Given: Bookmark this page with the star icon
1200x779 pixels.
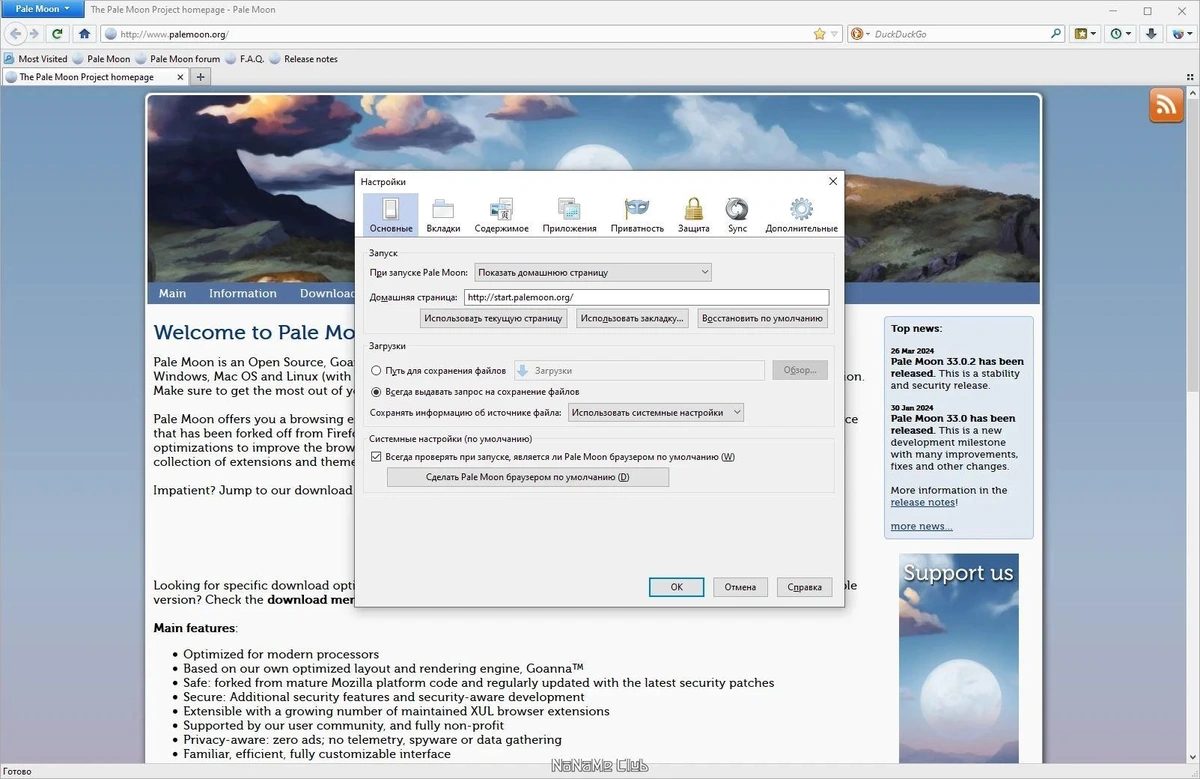Looking at the screenshot, I should 820,34.
